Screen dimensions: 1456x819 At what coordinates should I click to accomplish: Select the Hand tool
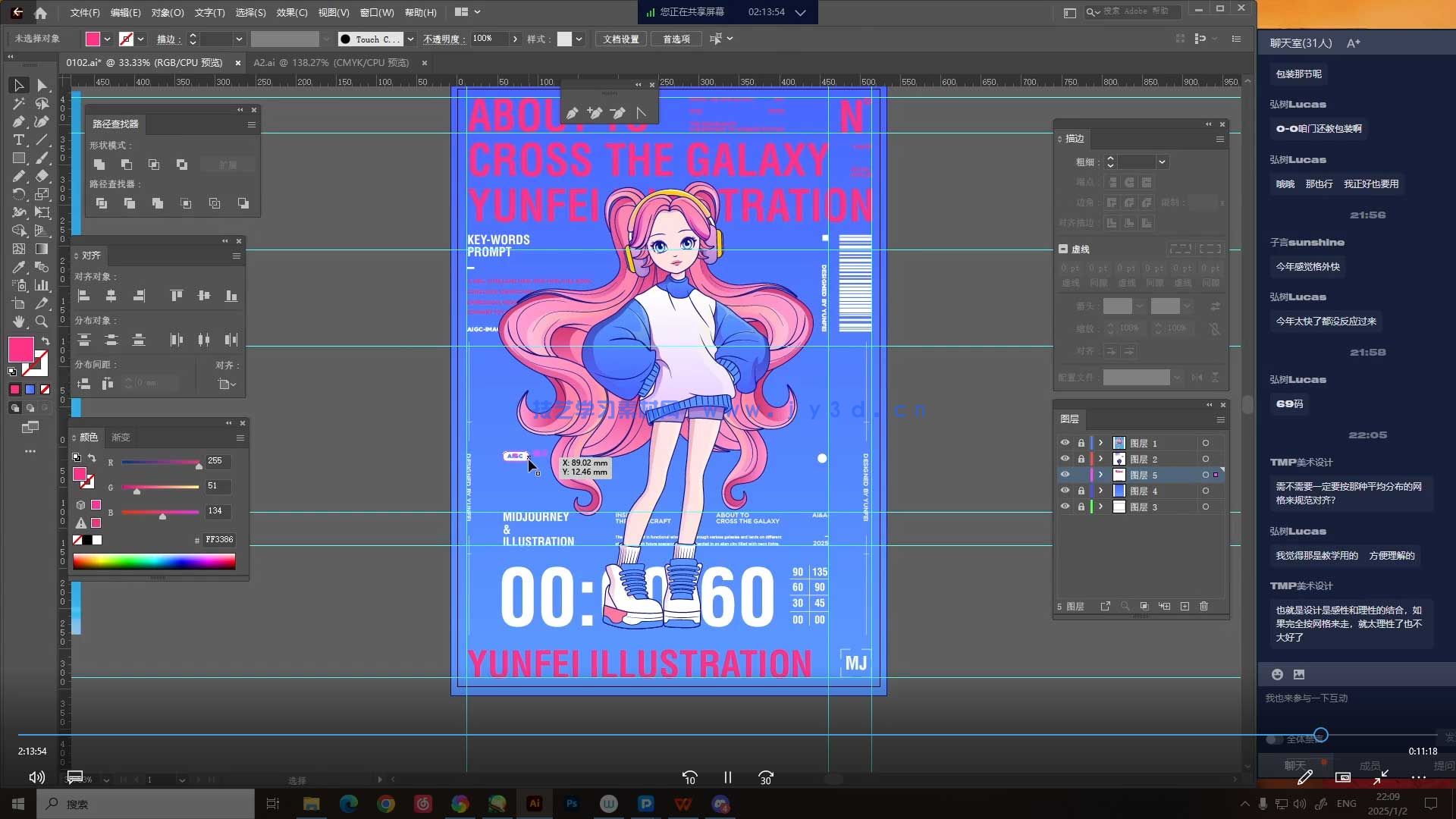tap(18, 322)
